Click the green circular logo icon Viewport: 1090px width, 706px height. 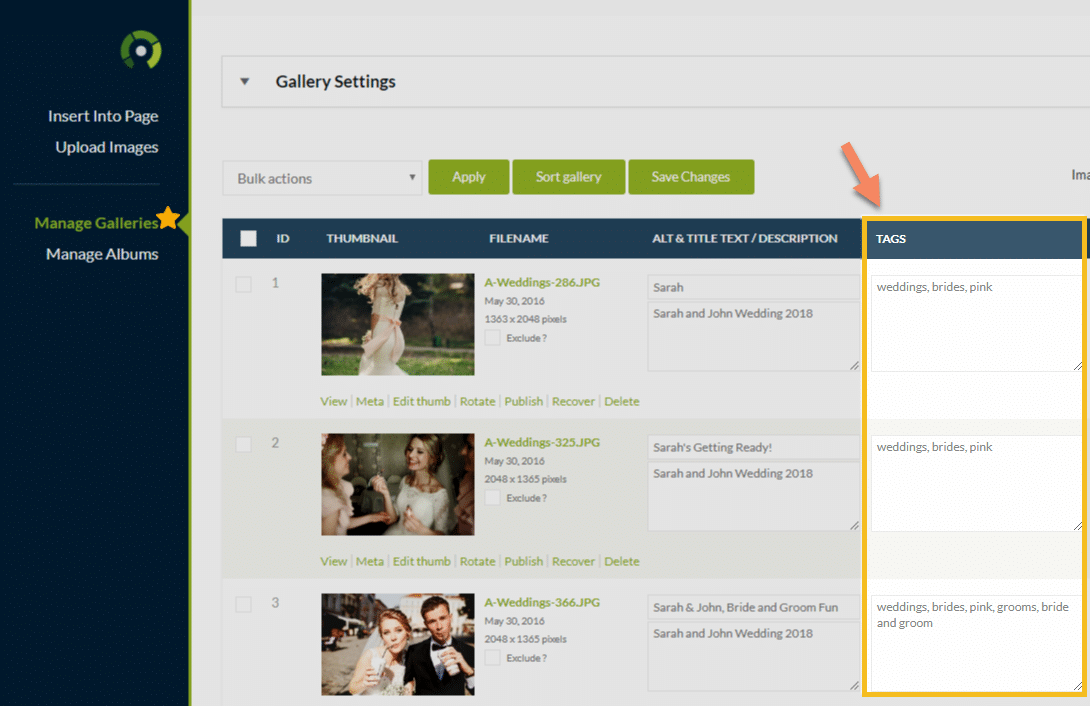pos(141,50)
